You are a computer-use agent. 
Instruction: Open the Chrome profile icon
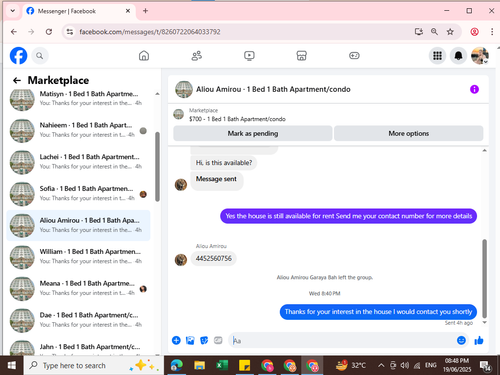[474, 32]
